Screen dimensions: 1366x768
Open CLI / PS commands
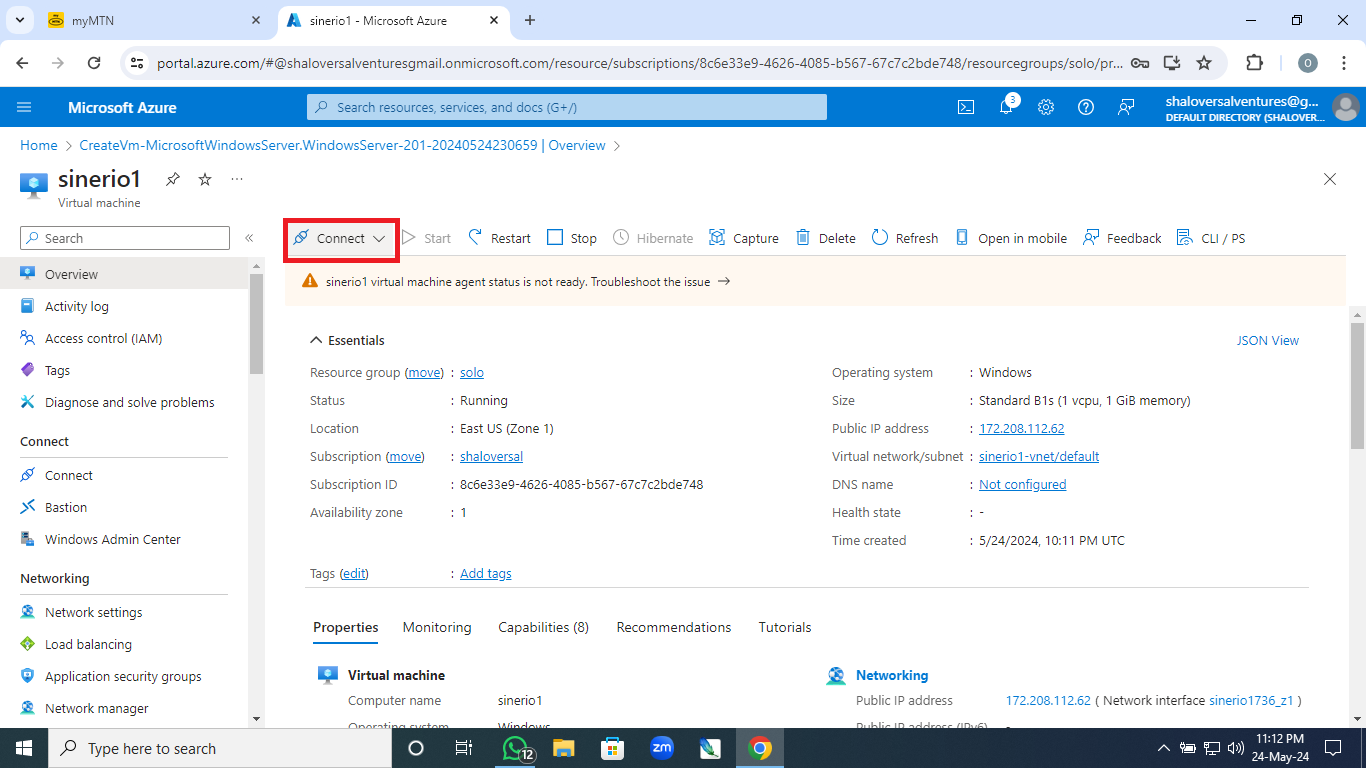[1211, 238]
